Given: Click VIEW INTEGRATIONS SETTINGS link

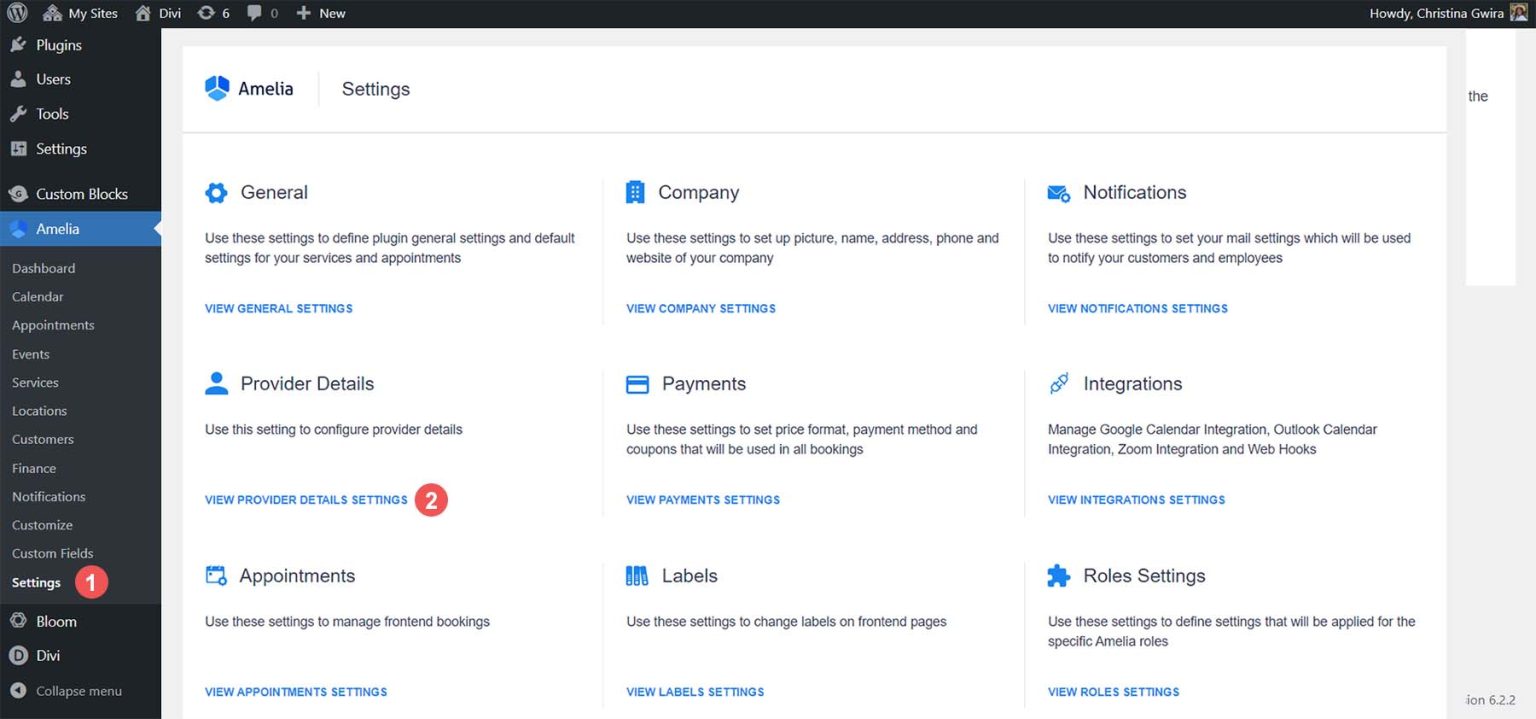Looking at the screenshot, I should [1136, 499].
